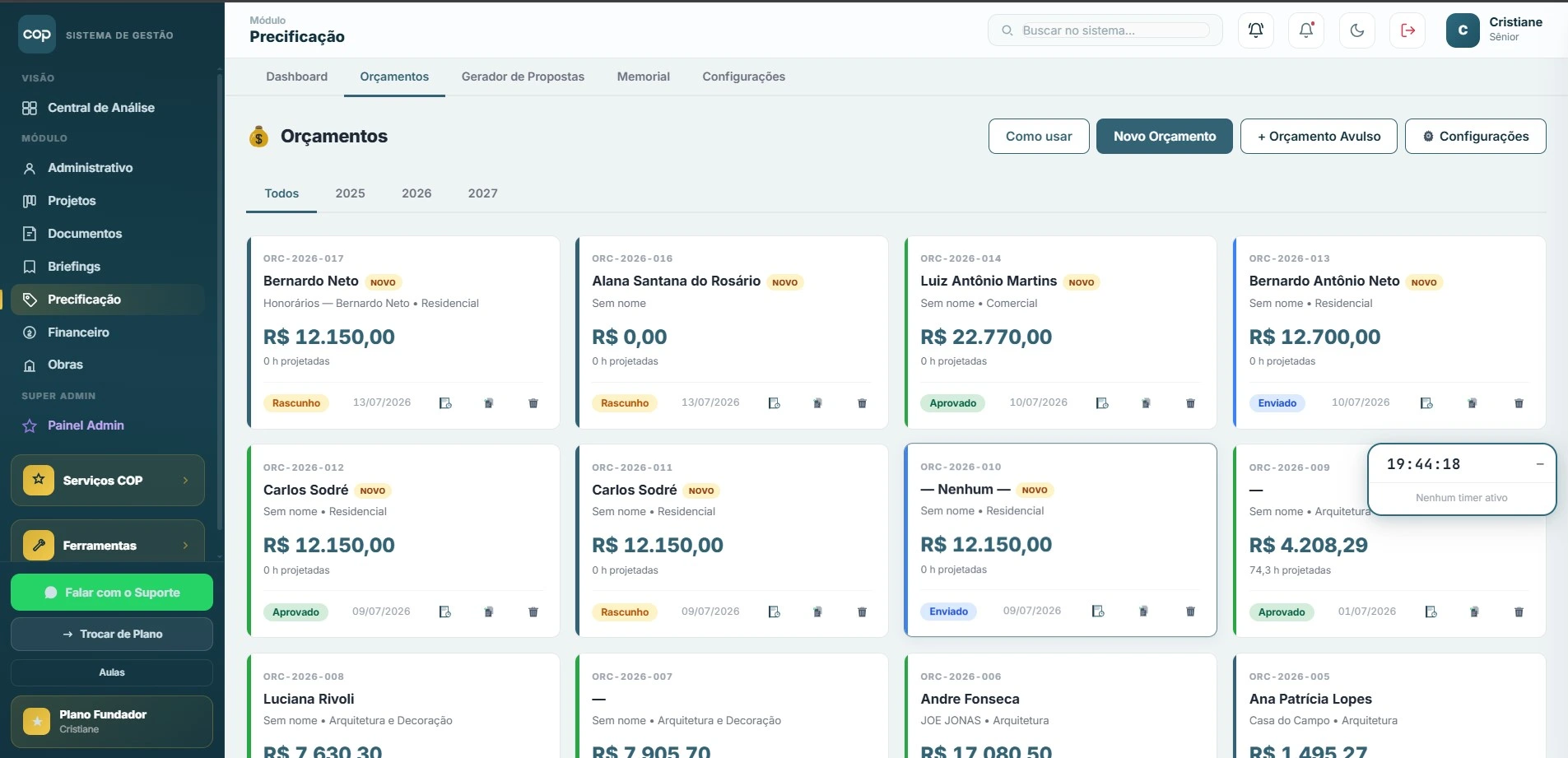Click the COP logo

pos(37,35)
